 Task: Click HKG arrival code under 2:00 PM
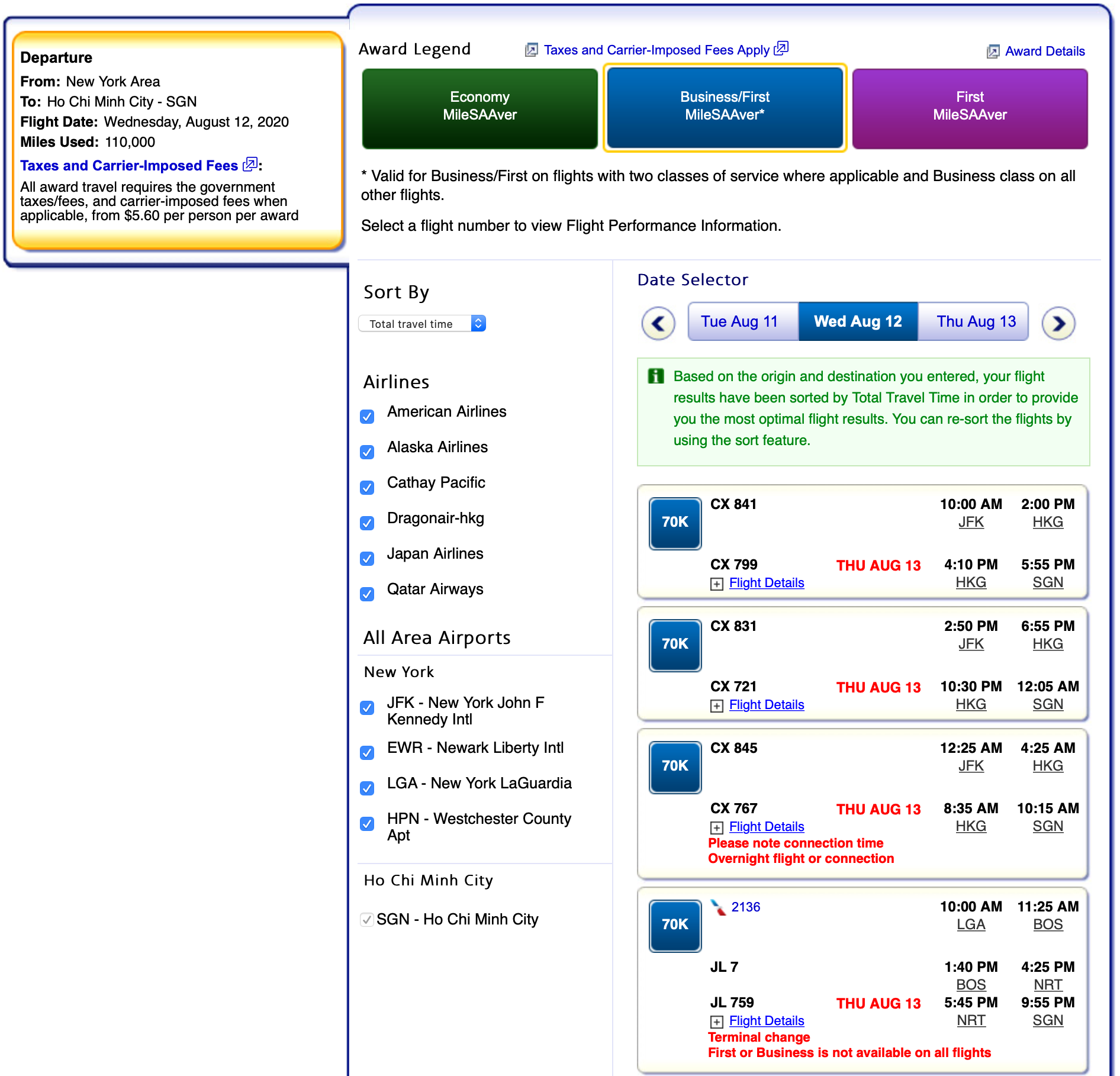(x=1048, y=523)
